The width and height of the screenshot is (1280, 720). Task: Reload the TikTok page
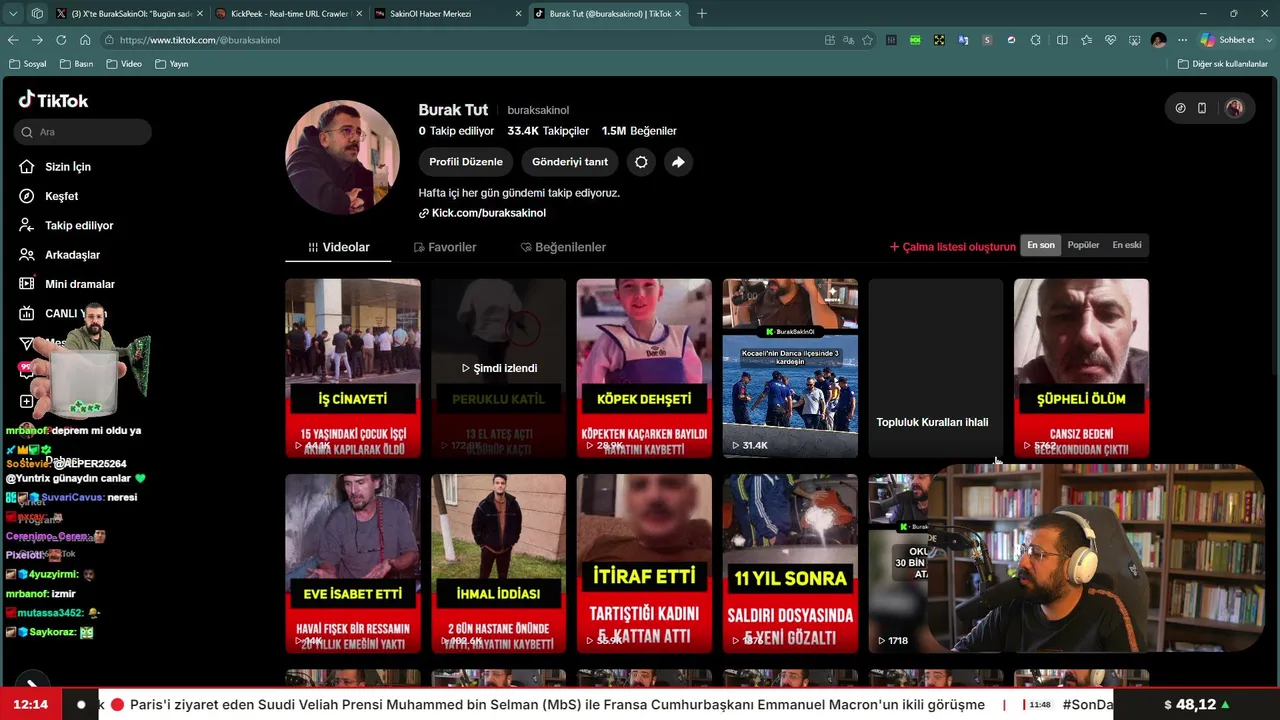point(61,40)
